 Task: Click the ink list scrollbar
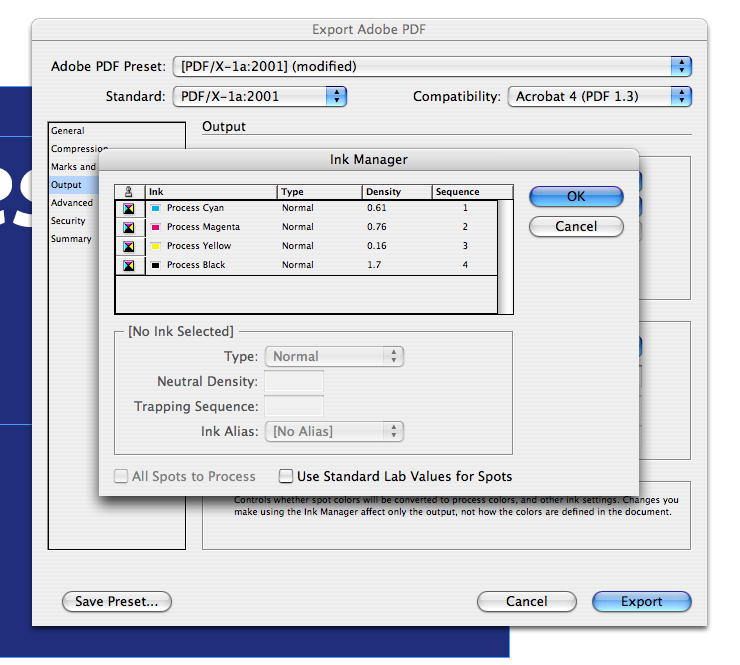(505, 256)
